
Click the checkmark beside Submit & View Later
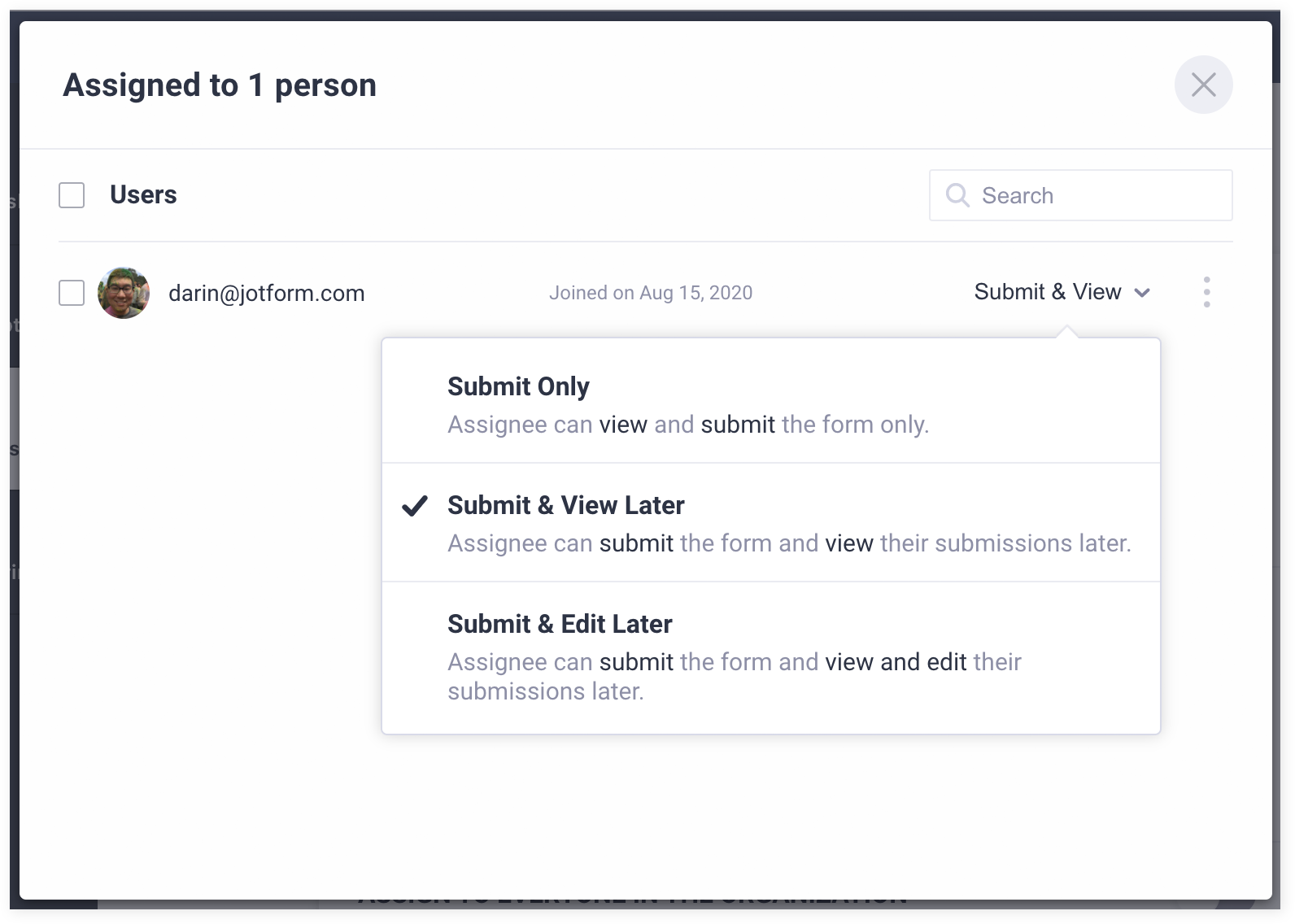point(415,506)
